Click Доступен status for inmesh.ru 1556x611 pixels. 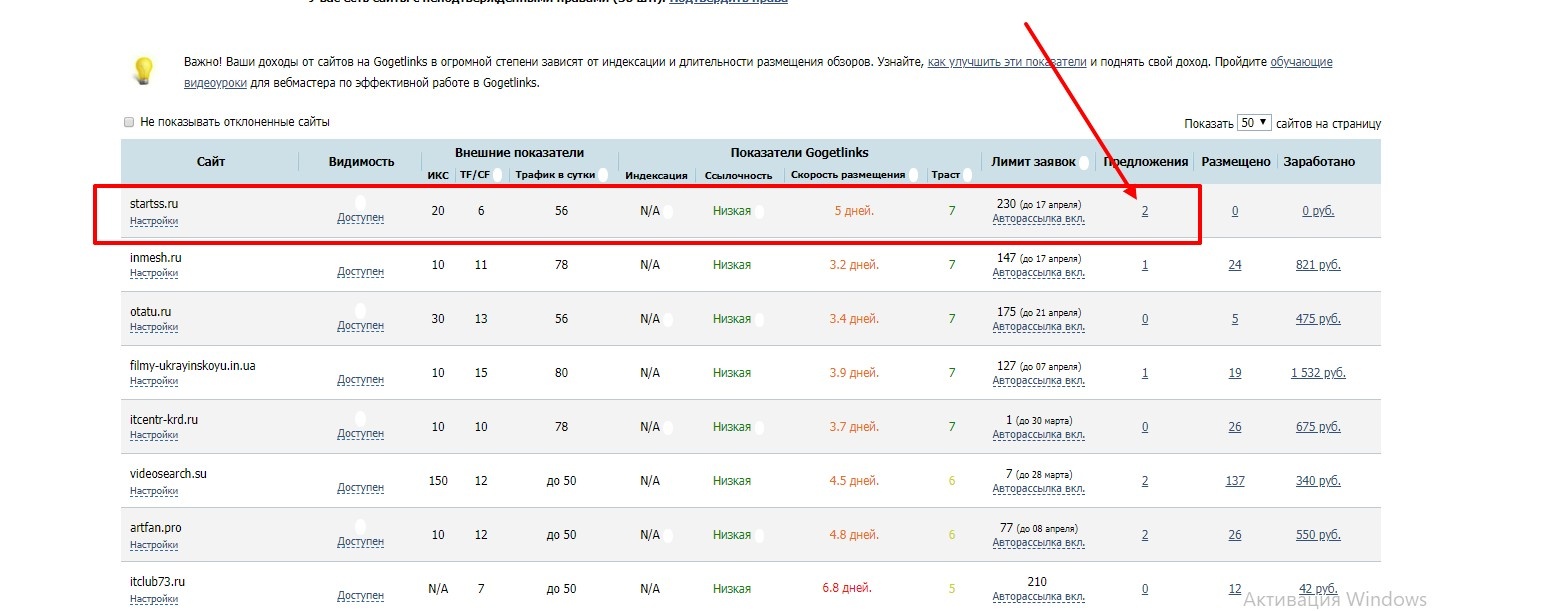pos(360,272)
